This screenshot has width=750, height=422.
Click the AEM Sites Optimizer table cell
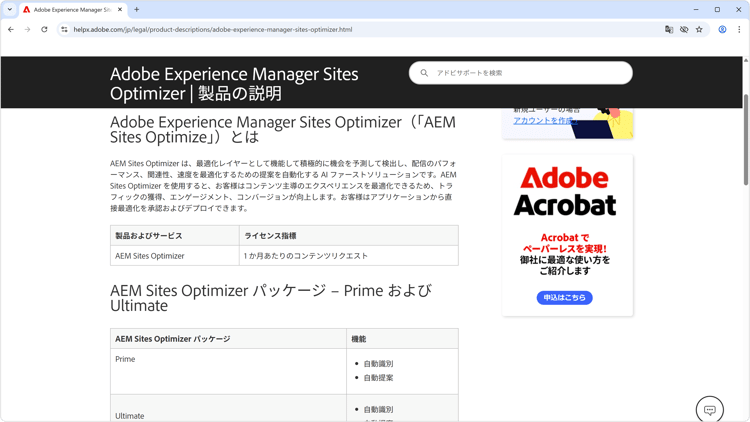[x=175, y=256]
